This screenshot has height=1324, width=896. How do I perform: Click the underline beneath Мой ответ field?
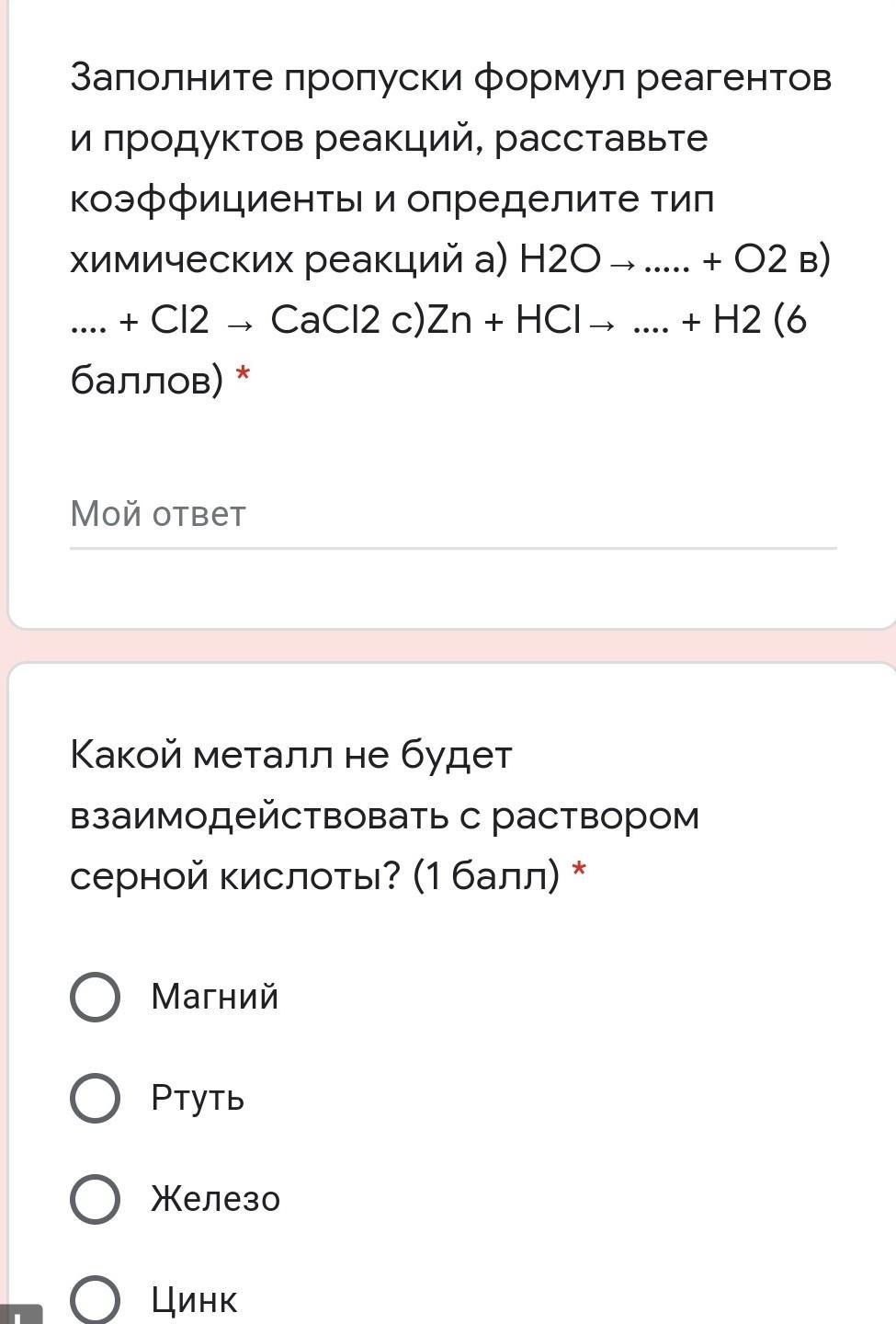(x=453, y=548)
